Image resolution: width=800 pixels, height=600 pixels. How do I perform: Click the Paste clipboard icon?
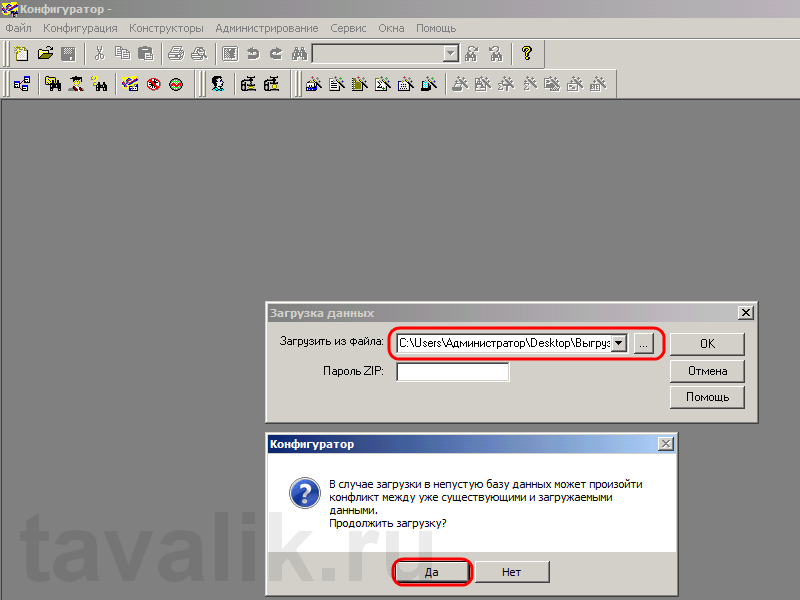tap(146, 53)
